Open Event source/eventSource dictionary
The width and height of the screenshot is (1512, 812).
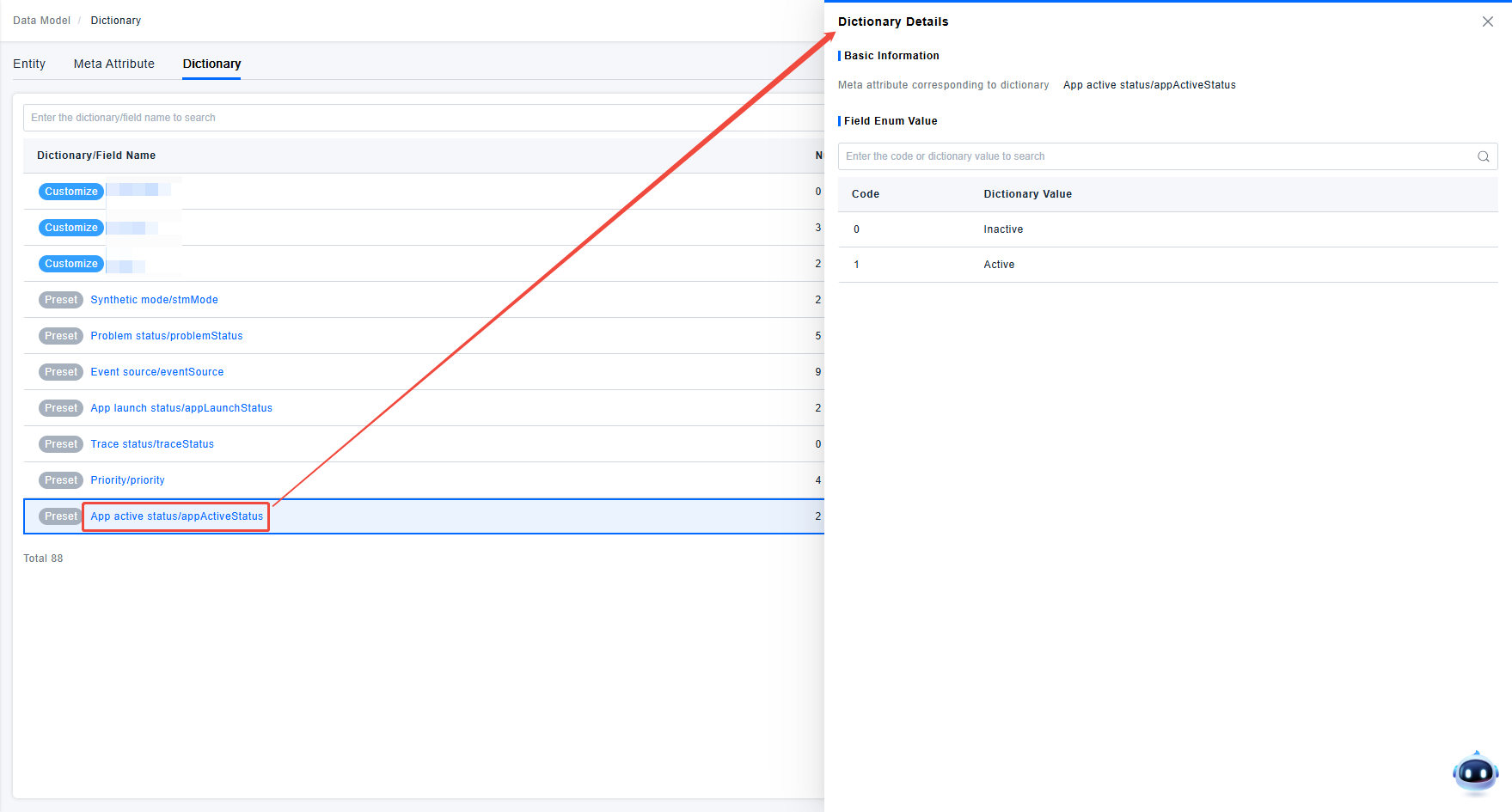click(x=157, y=372)
